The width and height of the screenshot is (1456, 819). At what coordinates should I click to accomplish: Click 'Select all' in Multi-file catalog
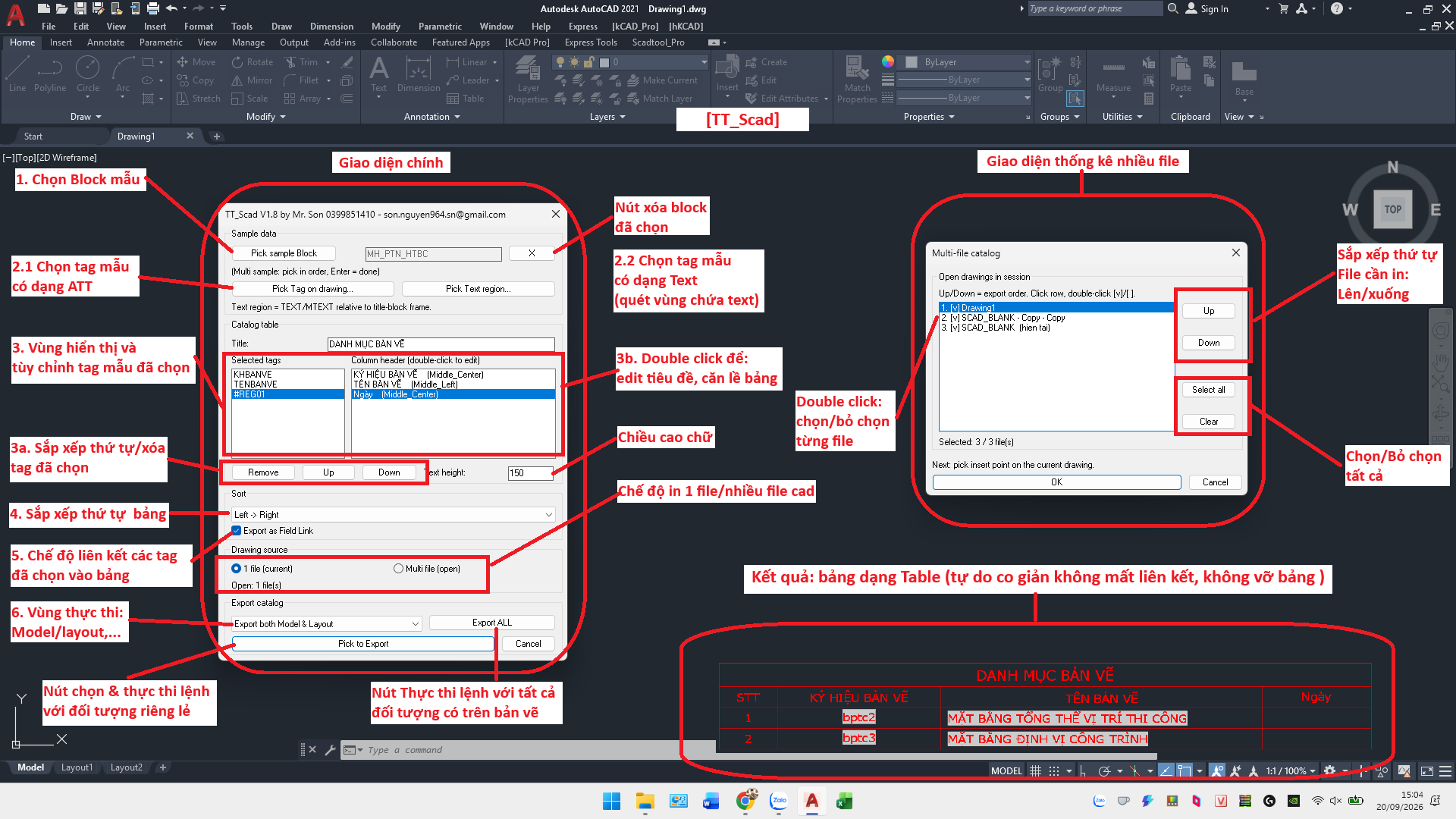point(1208,390)
